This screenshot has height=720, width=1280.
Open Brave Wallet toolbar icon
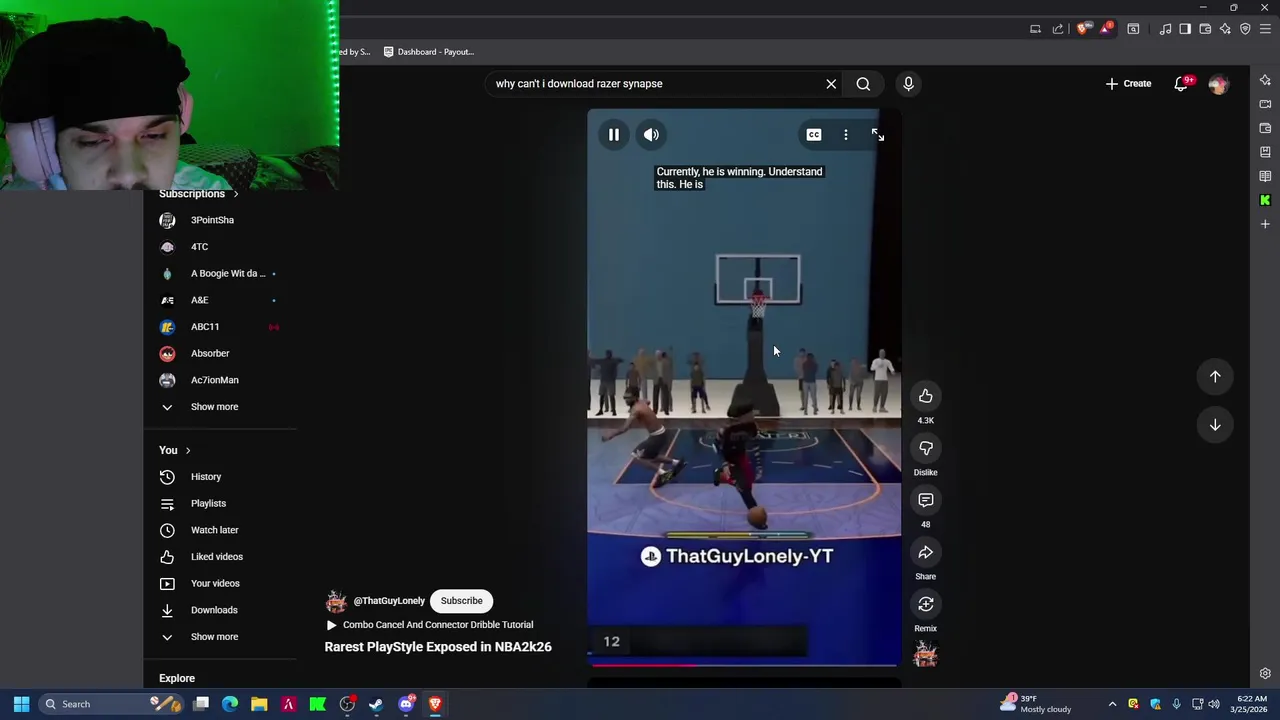[x=1205, y=29]
